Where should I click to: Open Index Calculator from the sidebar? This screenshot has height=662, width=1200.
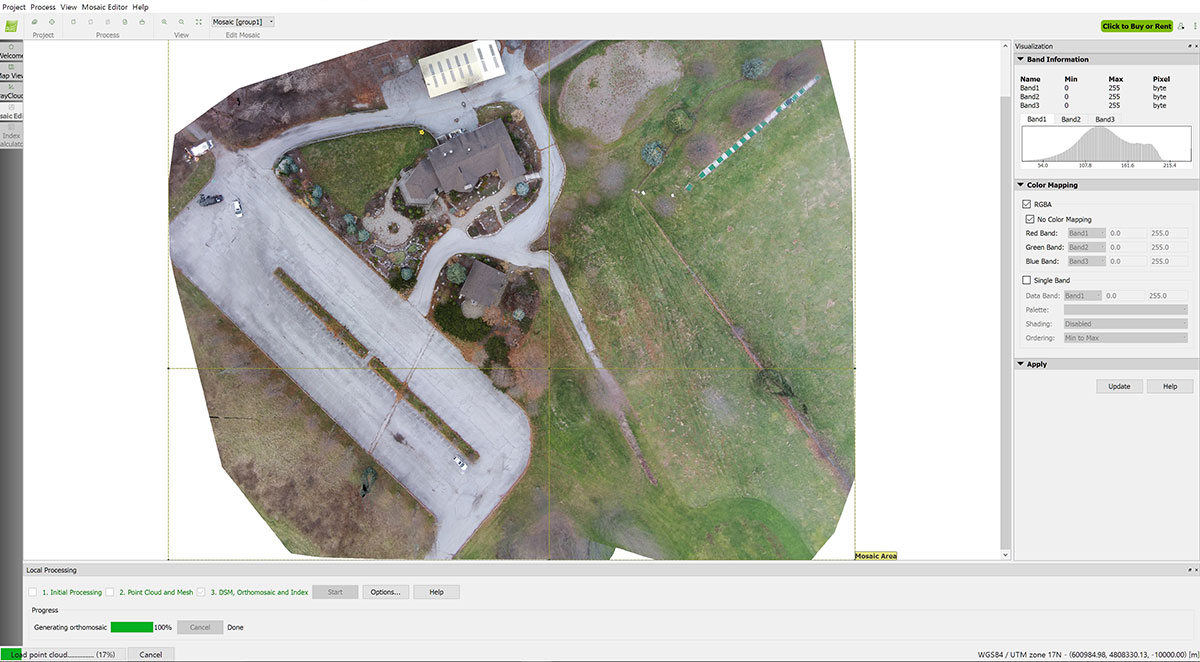[11, 135]
